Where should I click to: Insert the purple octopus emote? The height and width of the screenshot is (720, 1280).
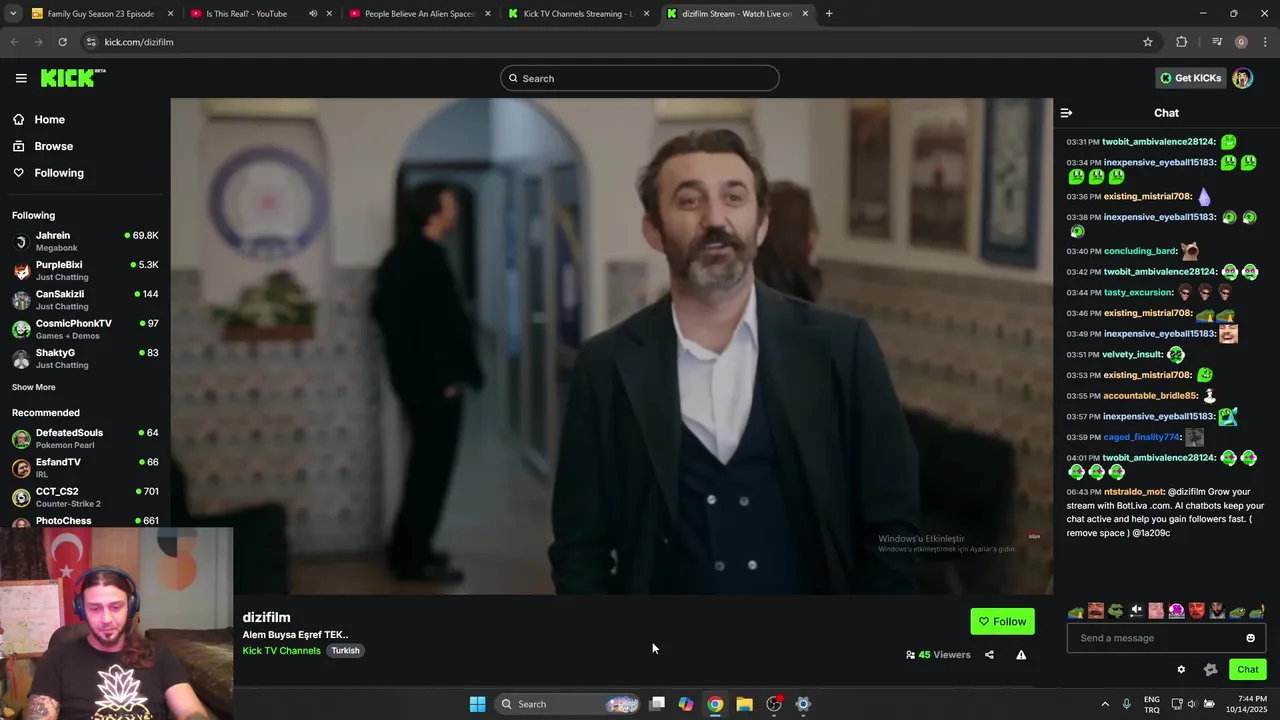pyautogui.click(x=1176, y=611)
